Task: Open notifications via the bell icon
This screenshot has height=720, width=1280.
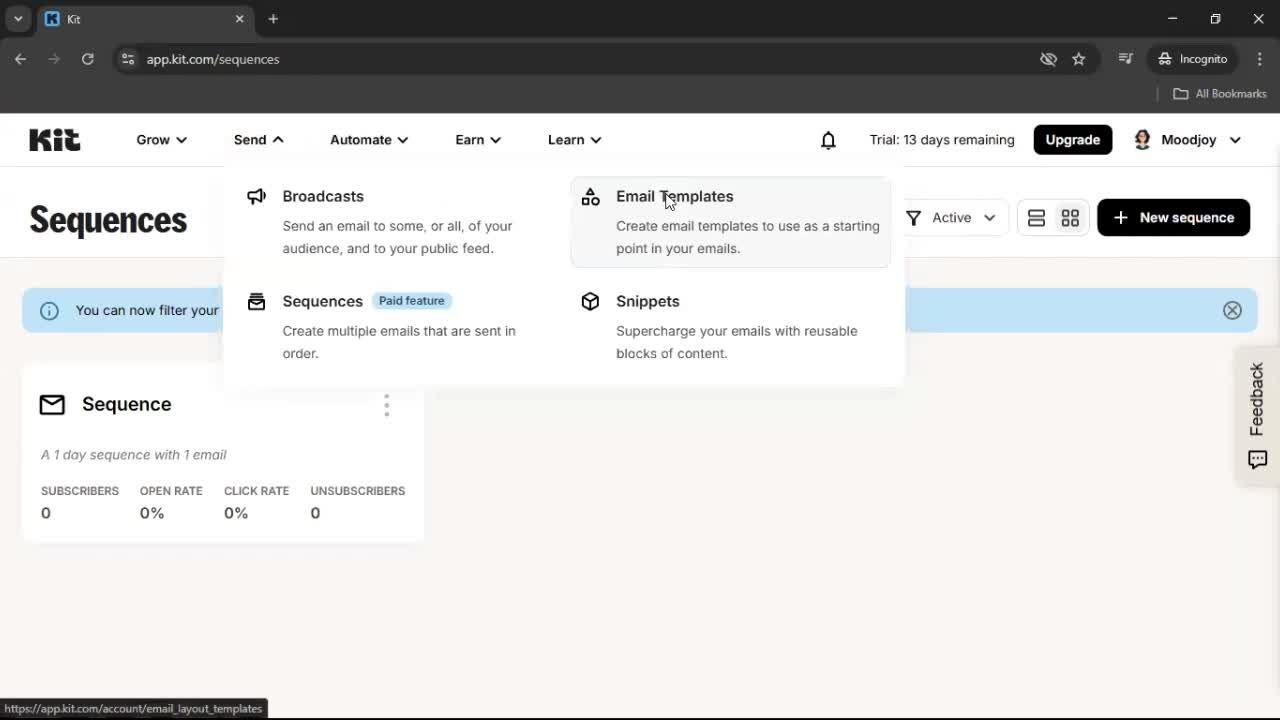Action: (x=828, y=140)
